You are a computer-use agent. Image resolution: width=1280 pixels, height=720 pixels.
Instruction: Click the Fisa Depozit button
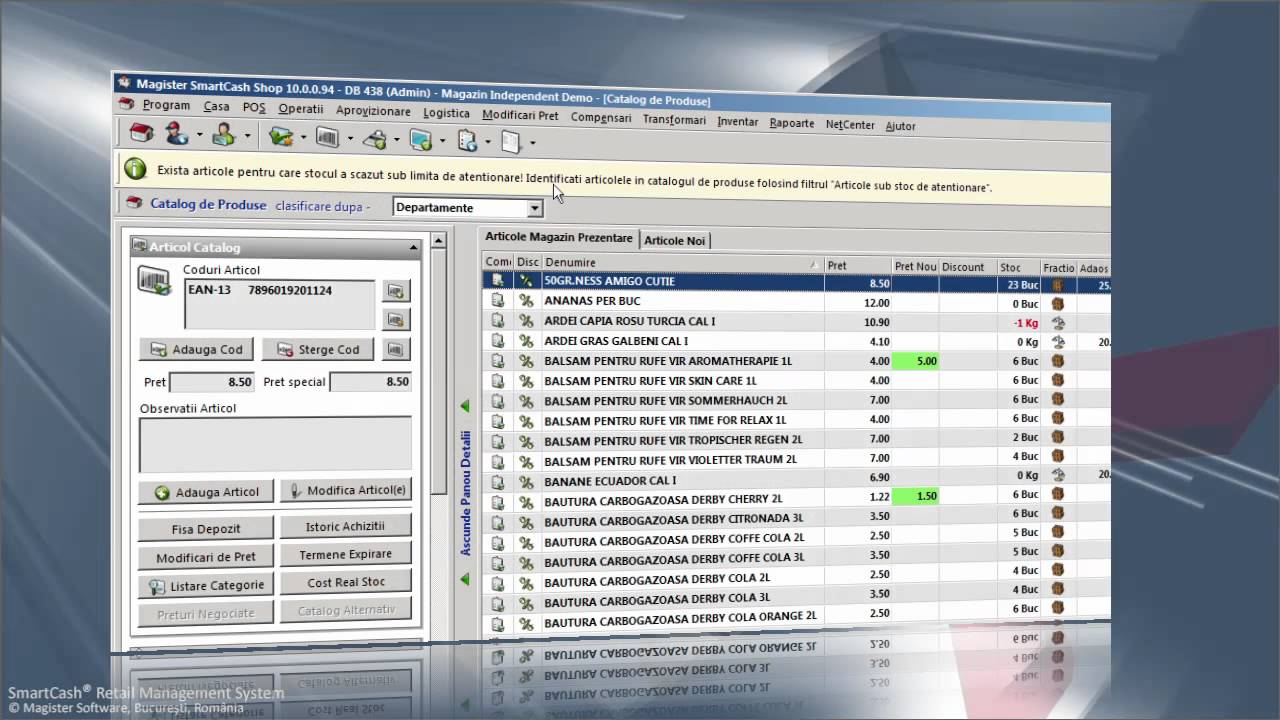point(207,529)
